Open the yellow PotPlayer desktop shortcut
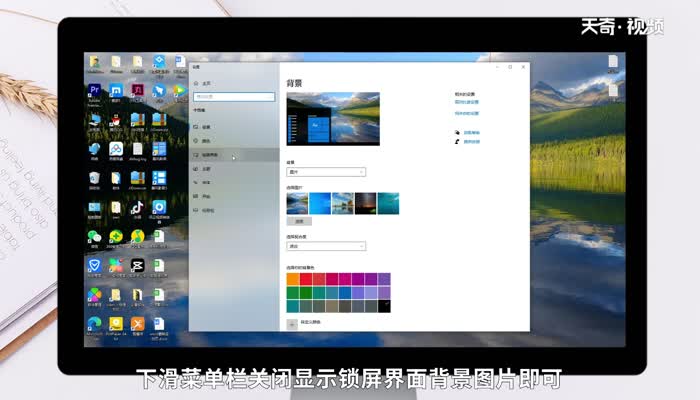The height and width of the screenshot is (400, 700). point(116,324)
